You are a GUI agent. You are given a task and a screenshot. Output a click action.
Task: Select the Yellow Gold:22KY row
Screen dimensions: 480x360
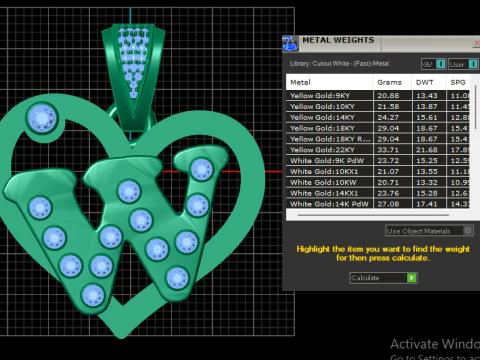pyautogui.click(x=378, y=150)
